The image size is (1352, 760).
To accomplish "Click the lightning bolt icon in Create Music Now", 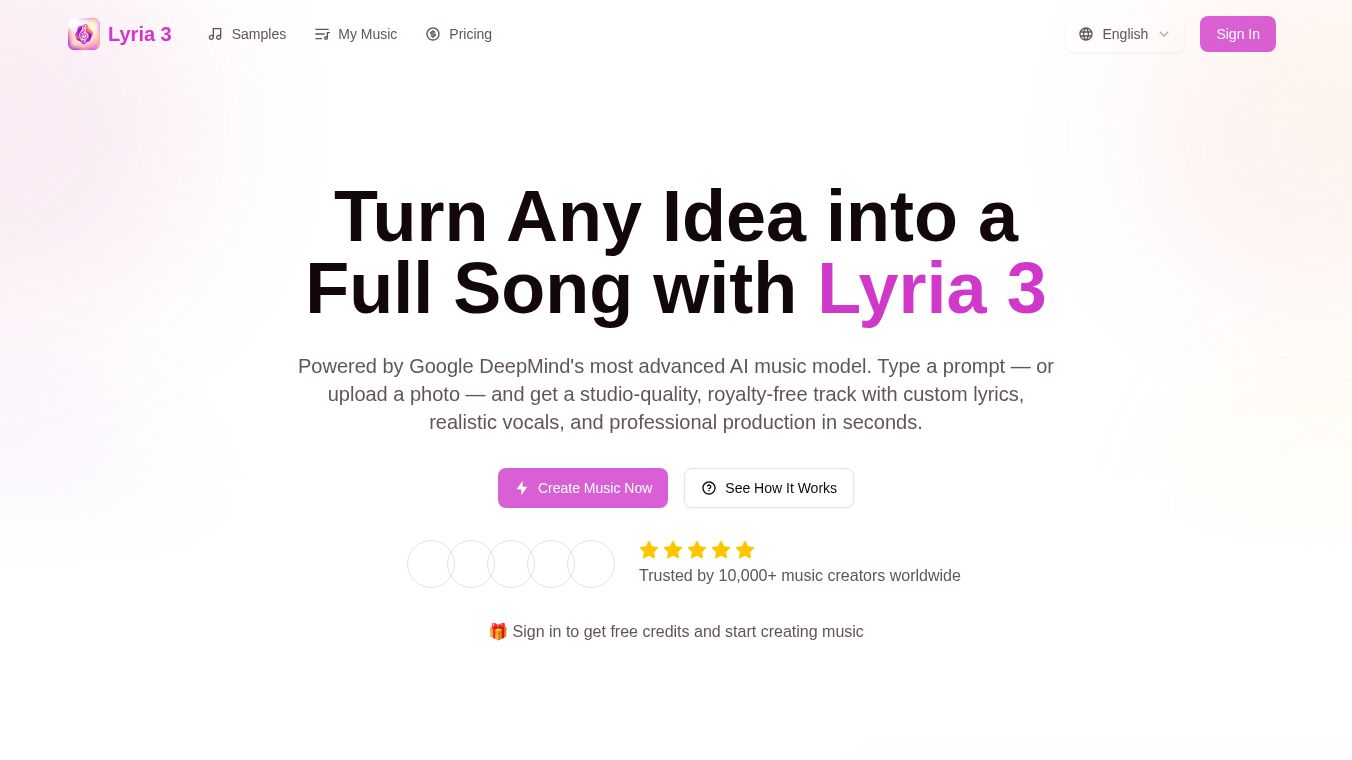I will coord(522,488).
